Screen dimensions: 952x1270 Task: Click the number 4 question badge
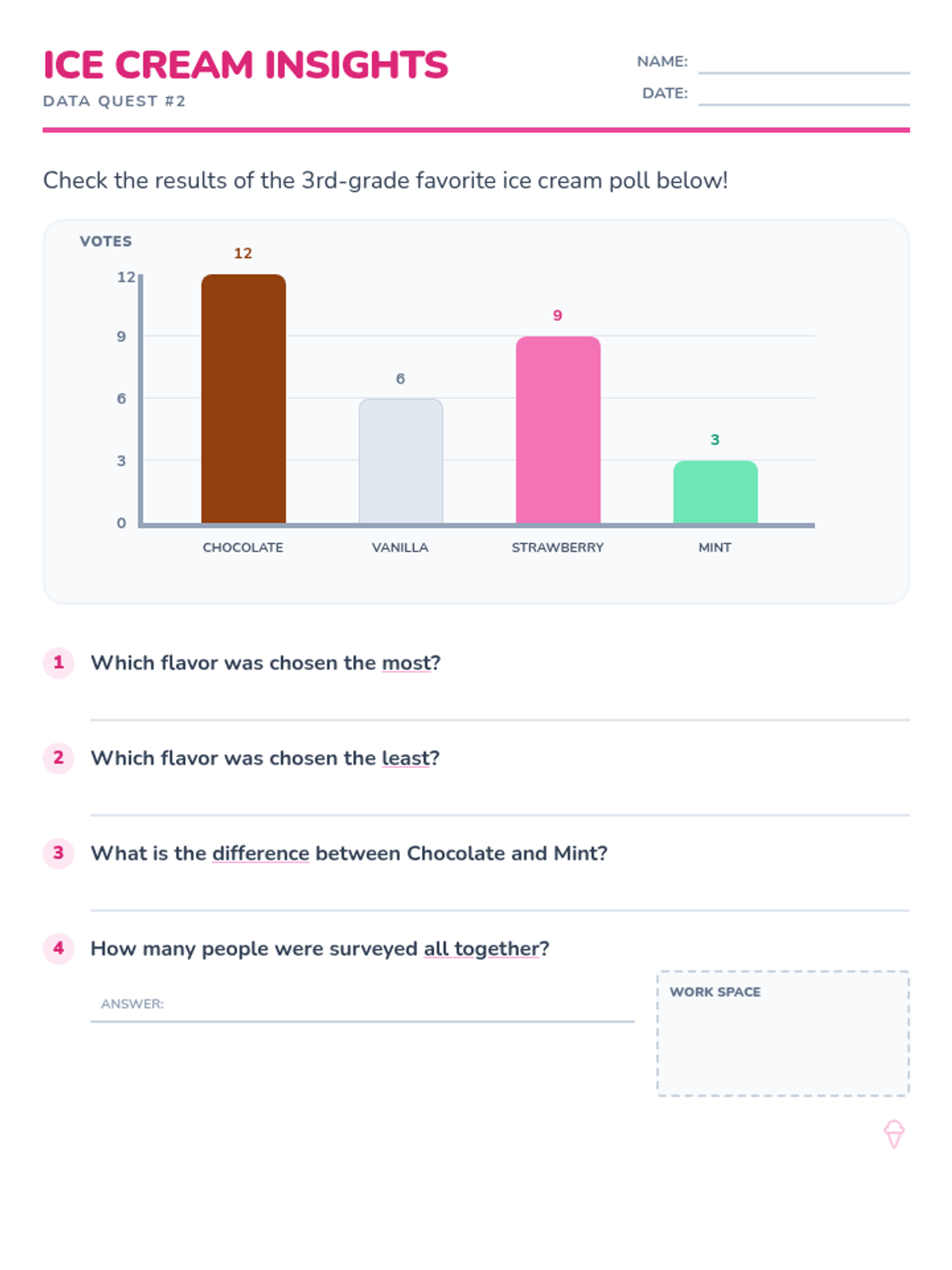click(58, 949)
